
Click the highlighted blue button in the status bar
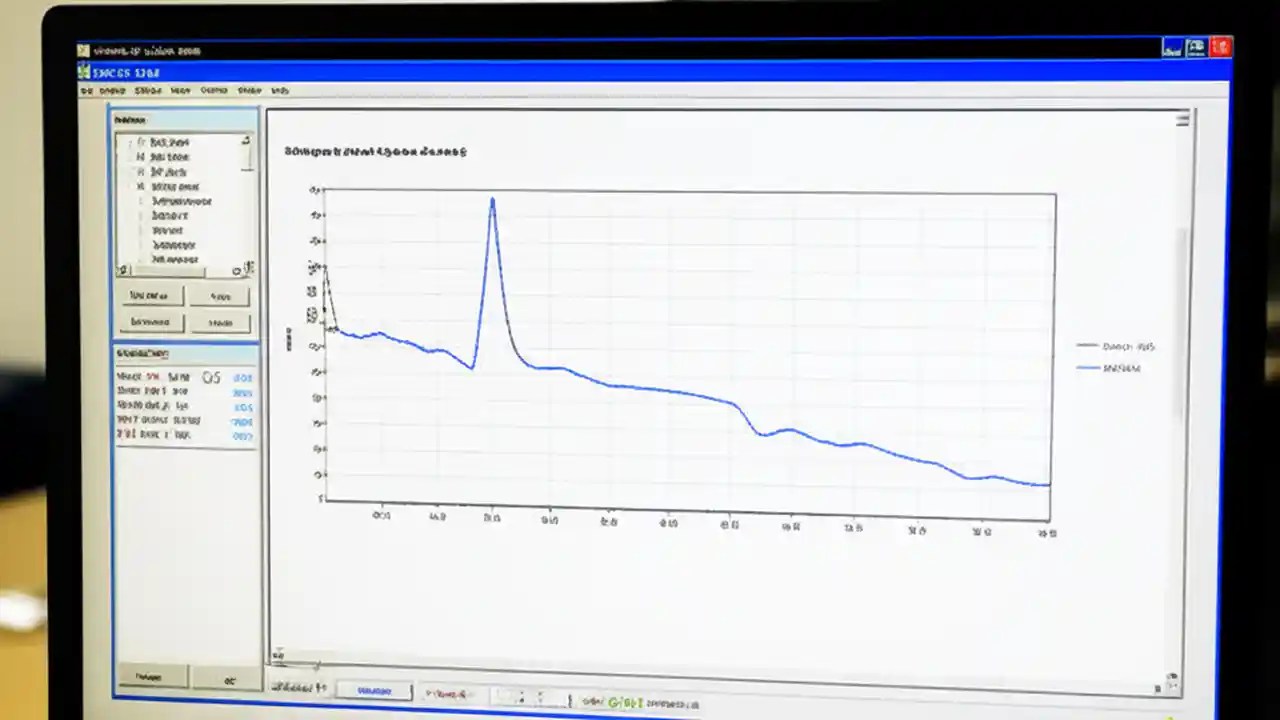(374, 690)
